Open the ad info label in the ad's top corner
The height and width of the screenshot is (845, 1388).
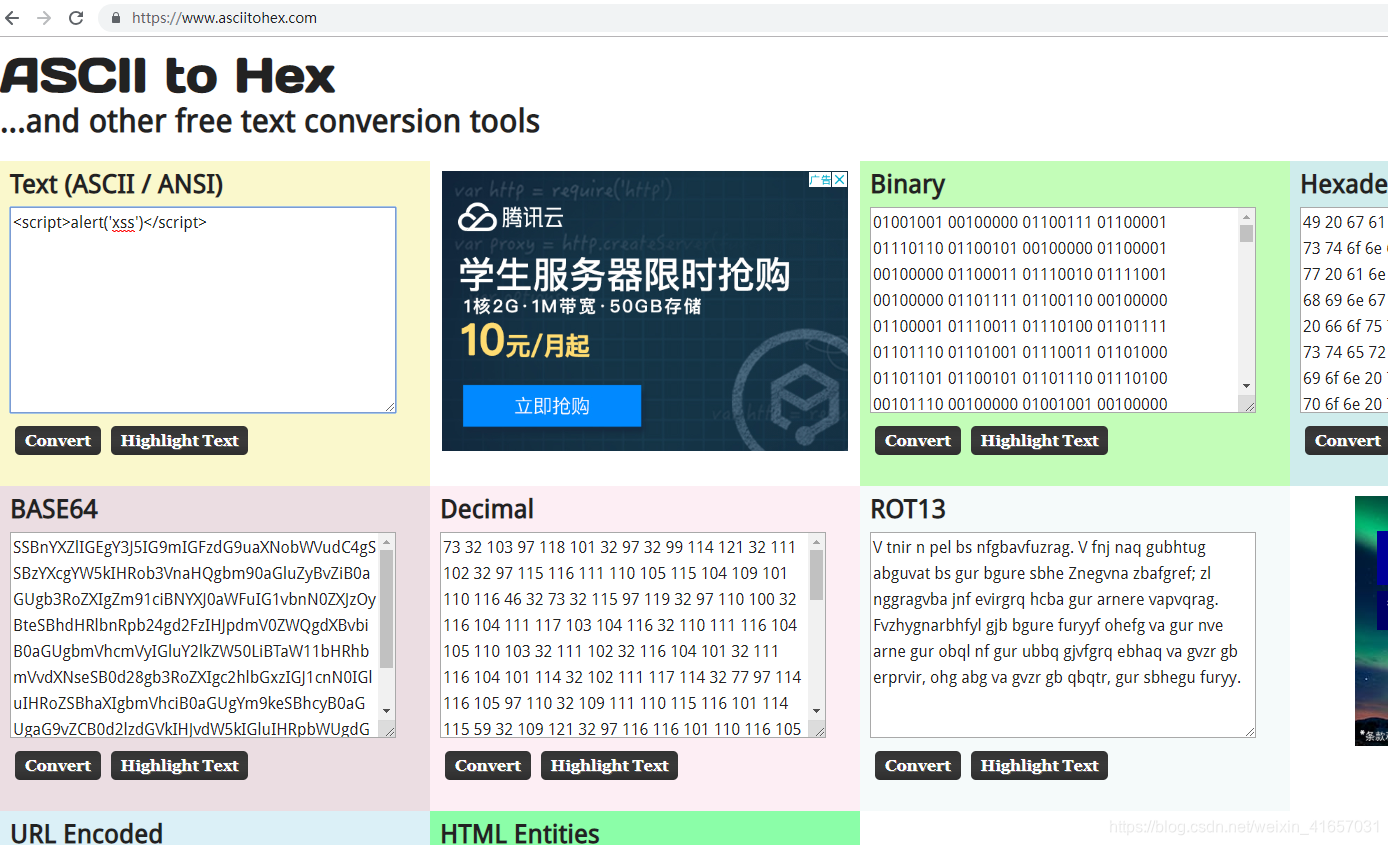coord(821,180)
